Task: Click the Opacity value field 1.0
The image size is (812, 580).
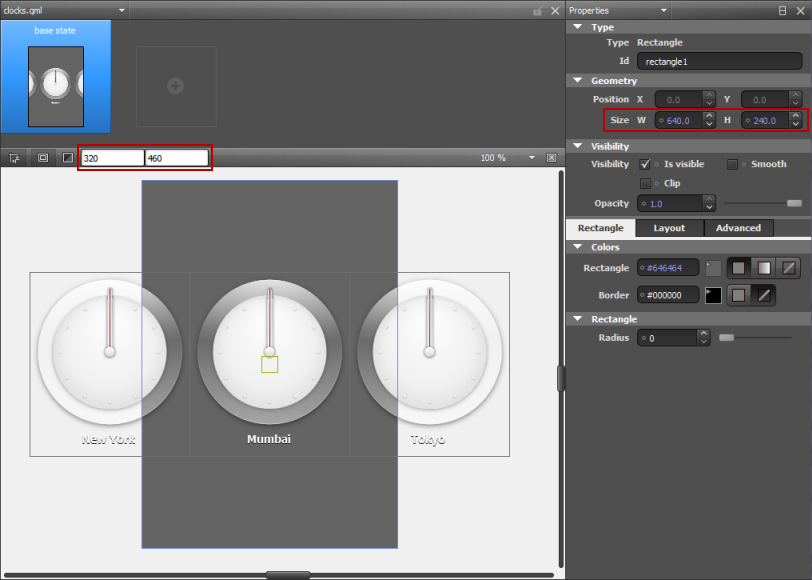Action: click(670, 204)
